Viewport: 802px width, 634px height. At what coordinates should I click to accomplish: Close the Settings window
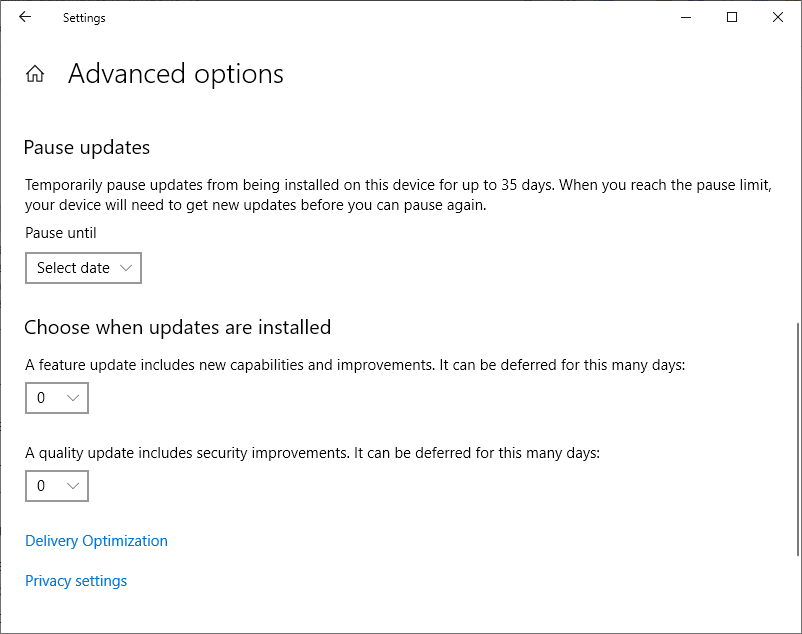click(778, 17)
